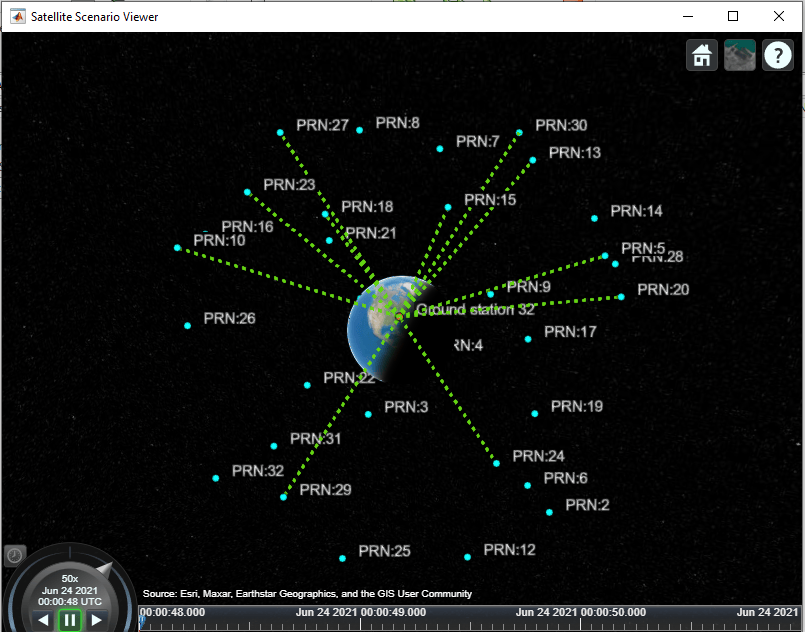The width and height of the screenshot is (805, 632).
Task: Select the PRN:24 satellite dot
Action: (x=496, y=463)
